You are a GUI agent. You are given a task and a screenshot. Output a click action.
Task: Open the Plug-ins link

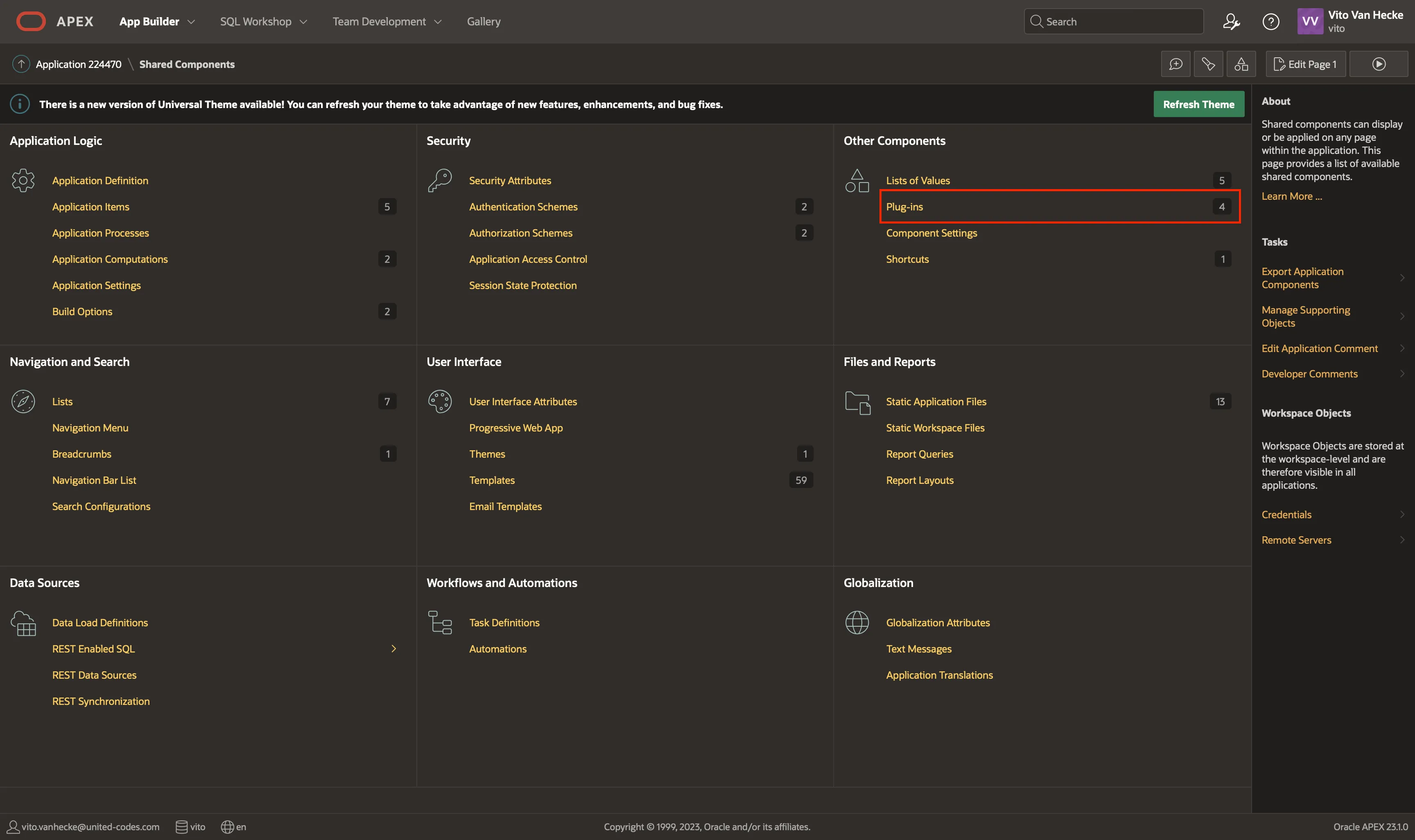coord(904,207)
